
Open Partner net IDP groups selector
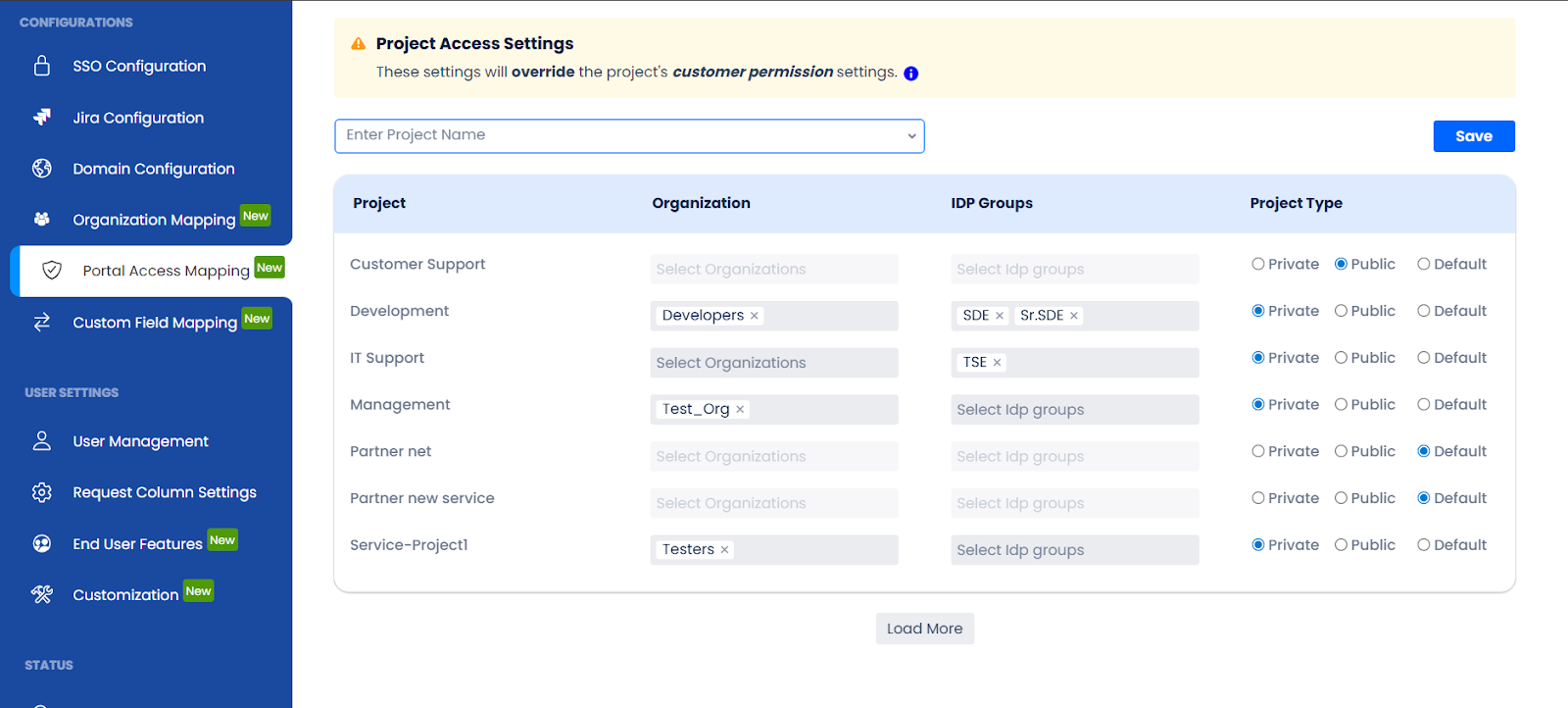[x=1075, y=457]
